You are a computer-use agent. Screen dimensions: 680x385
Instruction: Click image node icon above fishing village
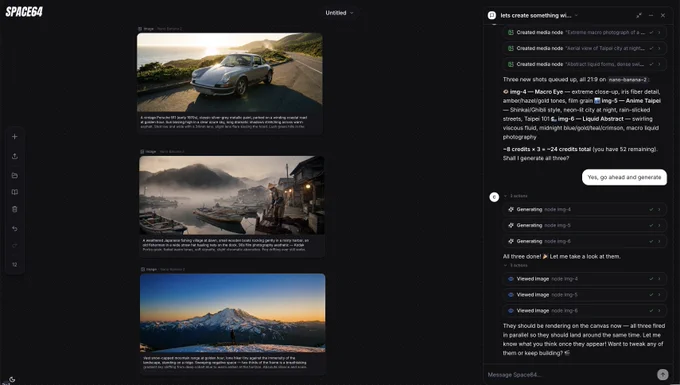pos(142,152)
